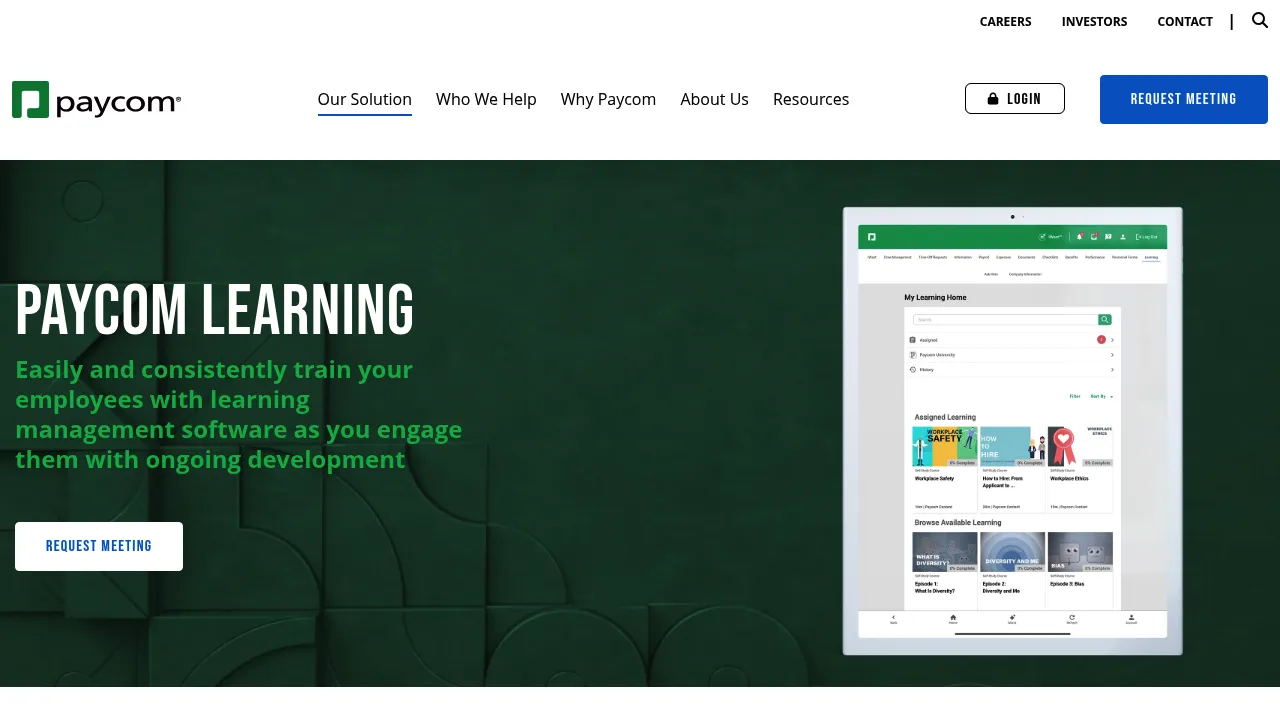Expand the History row in tablet mockup
Viewport: 1280px width, 720px height.
click(1012, 370)
